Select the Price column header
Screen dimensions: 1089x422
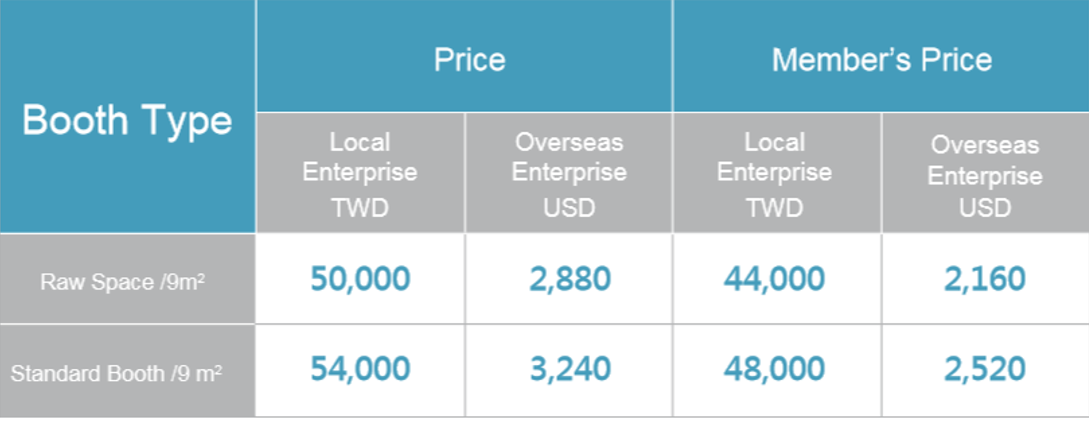click(x=464, y=56)
